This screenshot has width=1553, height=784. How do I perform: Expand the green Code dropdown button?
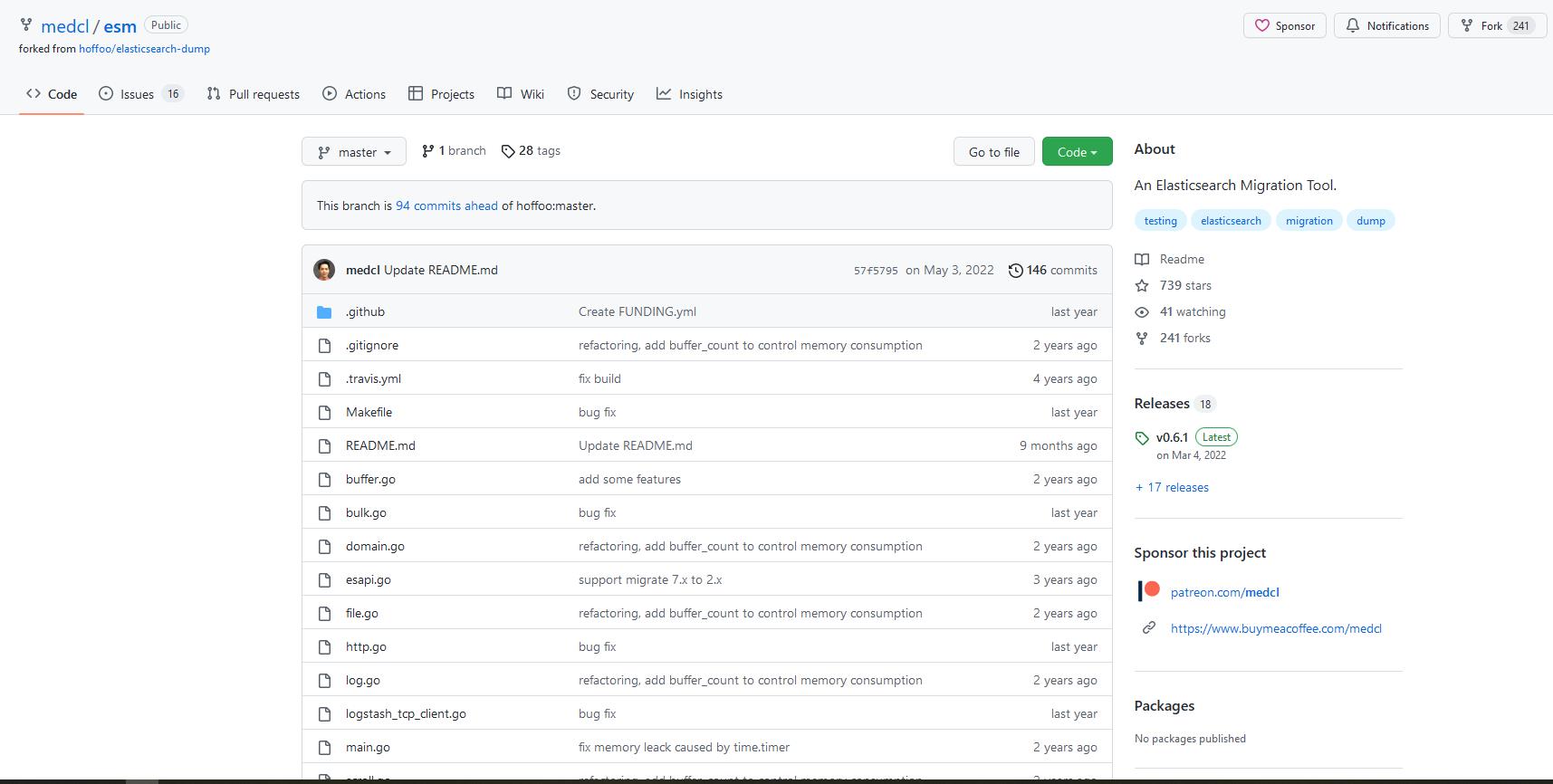coord(1077,152)
